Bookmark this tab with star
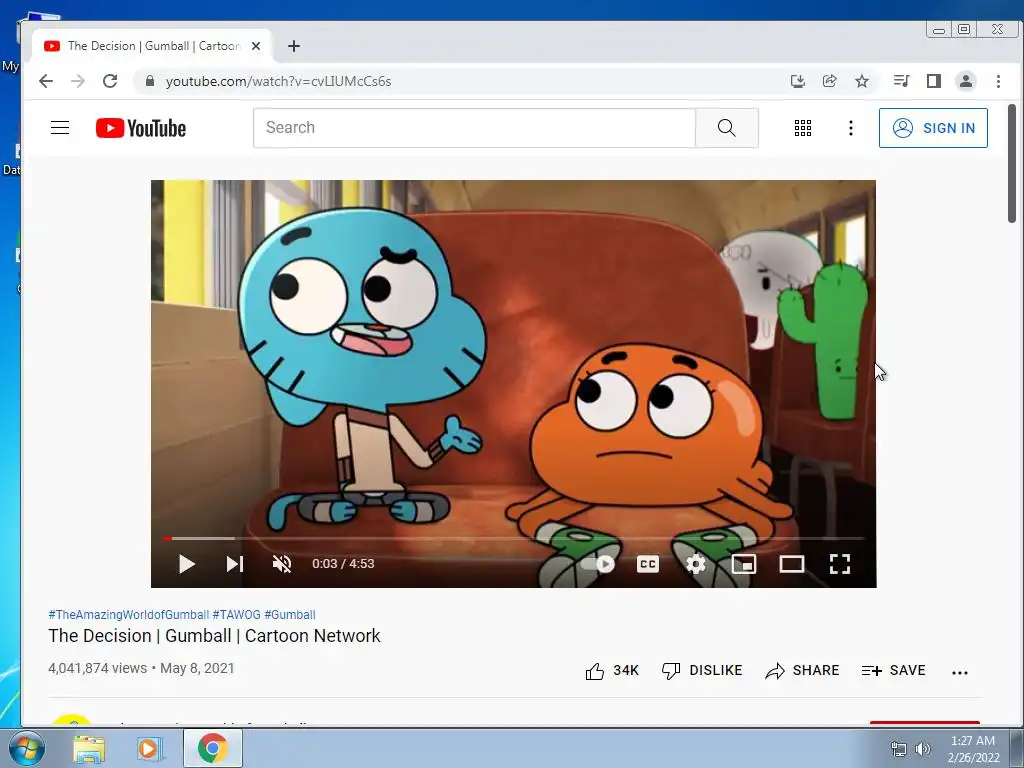 (862, 81)
